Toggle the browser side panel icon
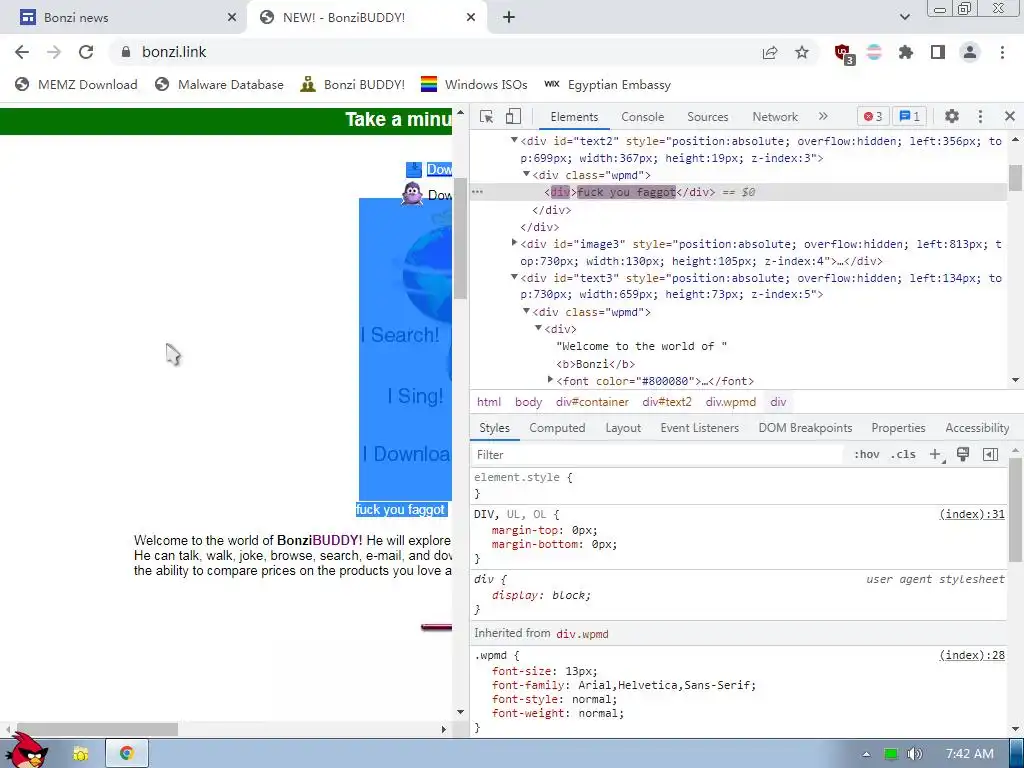 (x=938, y=52)
